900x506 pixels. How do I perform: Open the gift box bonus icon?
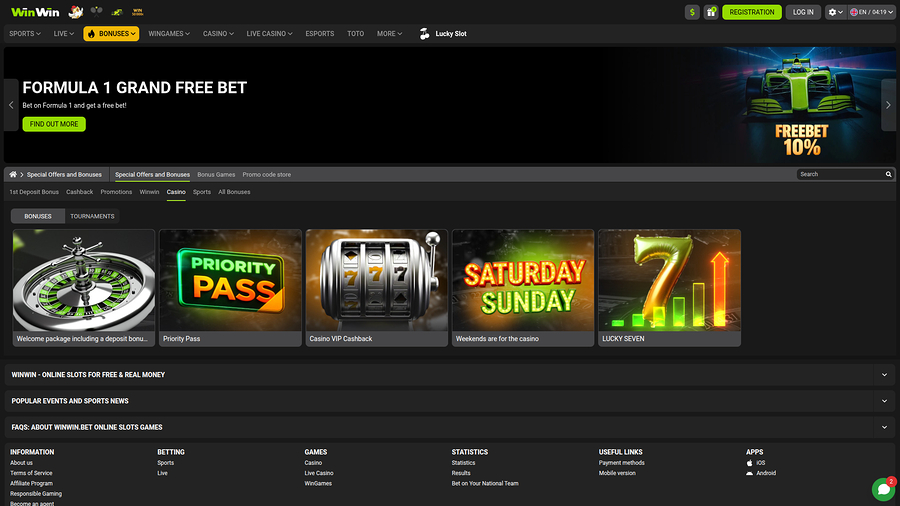711,12
